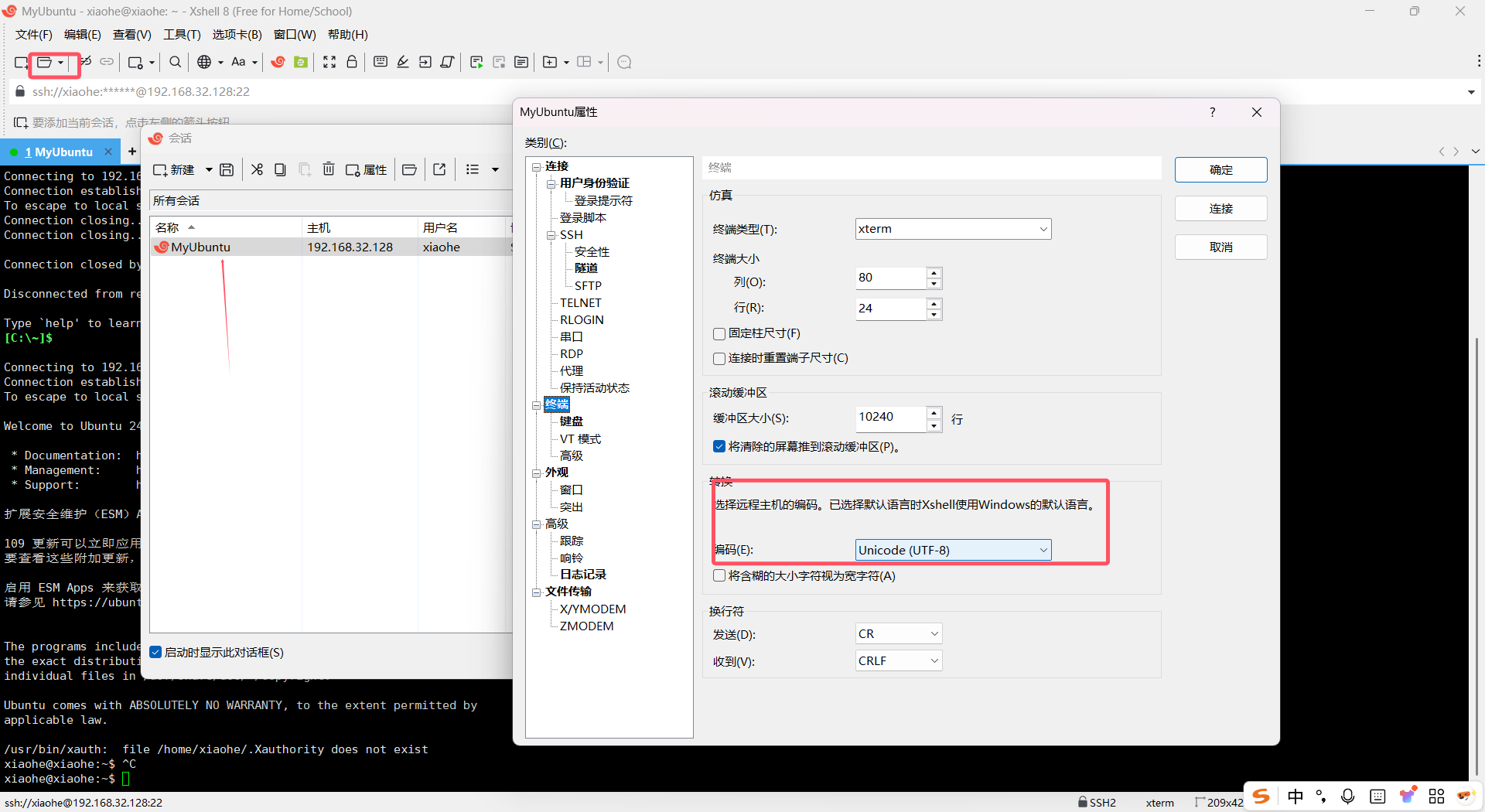Click the 连接 button
This screenshot has width=1485, height=812.
click(x=1220, y=208)
